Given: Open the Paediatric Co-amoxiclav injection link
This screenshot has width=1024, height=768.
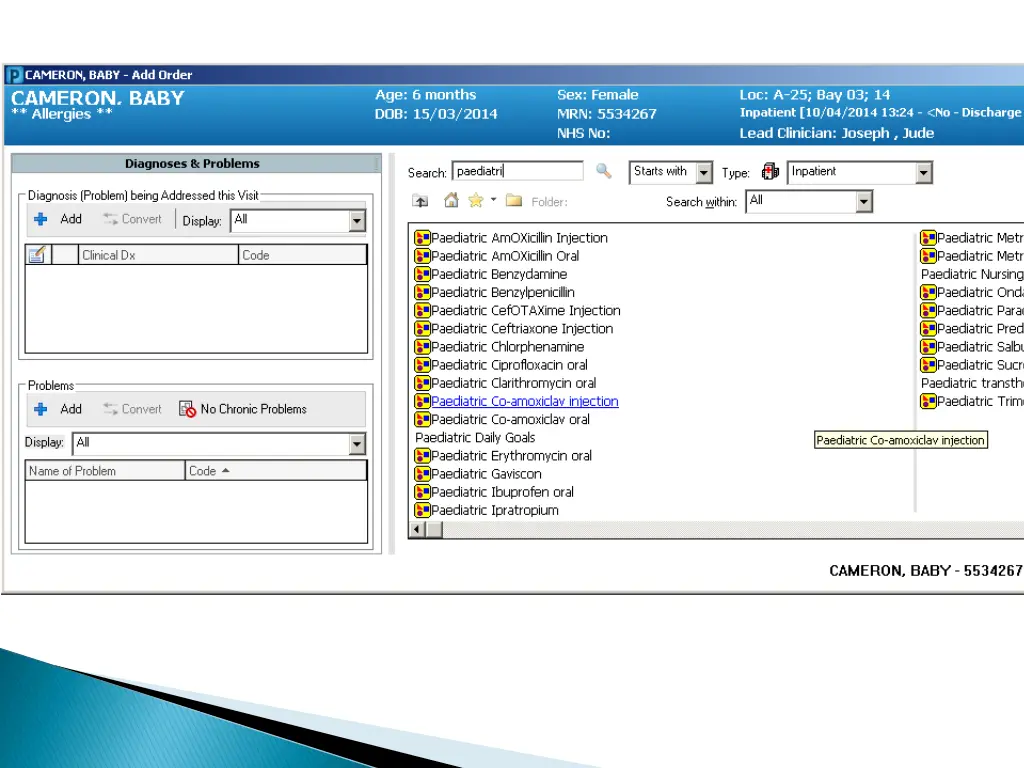Looking at the screenshot, I should pyautogui.click(x=524, y=401).
